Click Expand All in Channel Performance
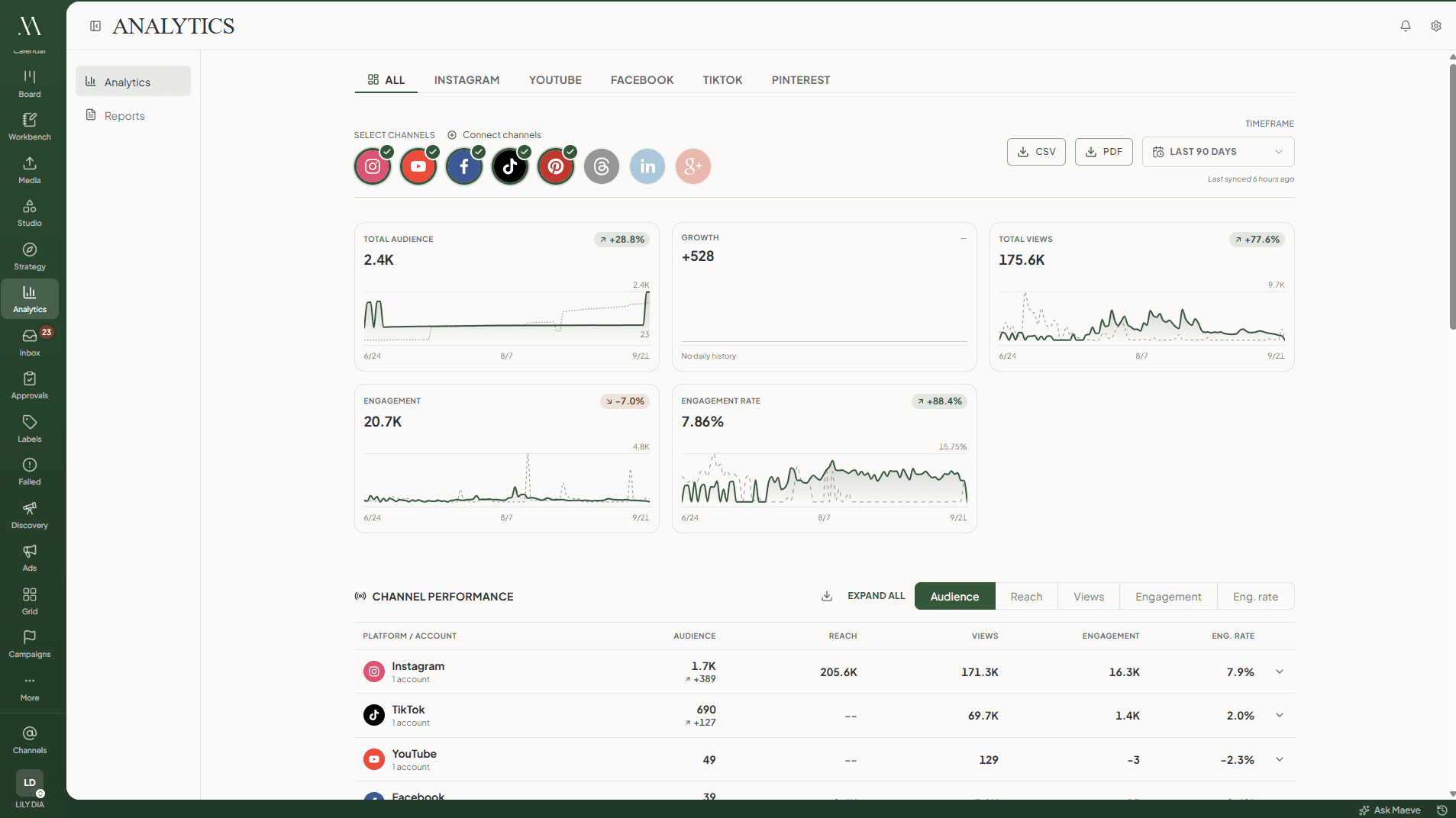Viewport: 1456px width, 818px height. pos(876,596)
